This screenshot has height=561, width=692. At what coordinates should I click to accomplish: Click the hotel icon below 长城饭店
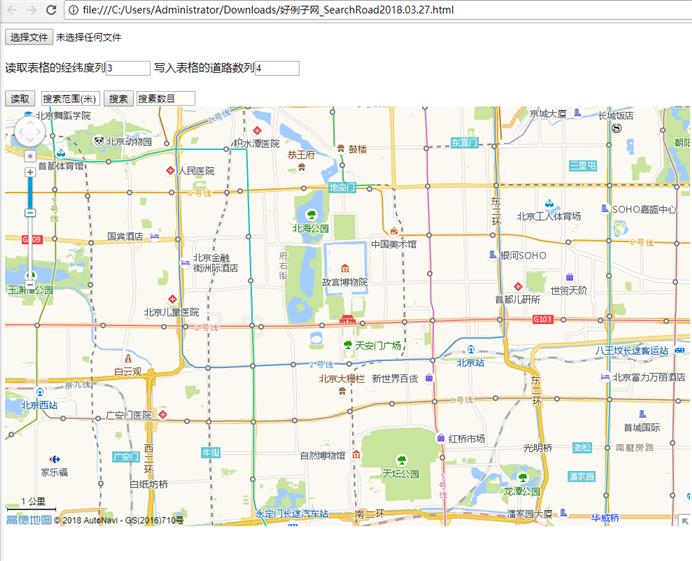(x=617, y=128)
